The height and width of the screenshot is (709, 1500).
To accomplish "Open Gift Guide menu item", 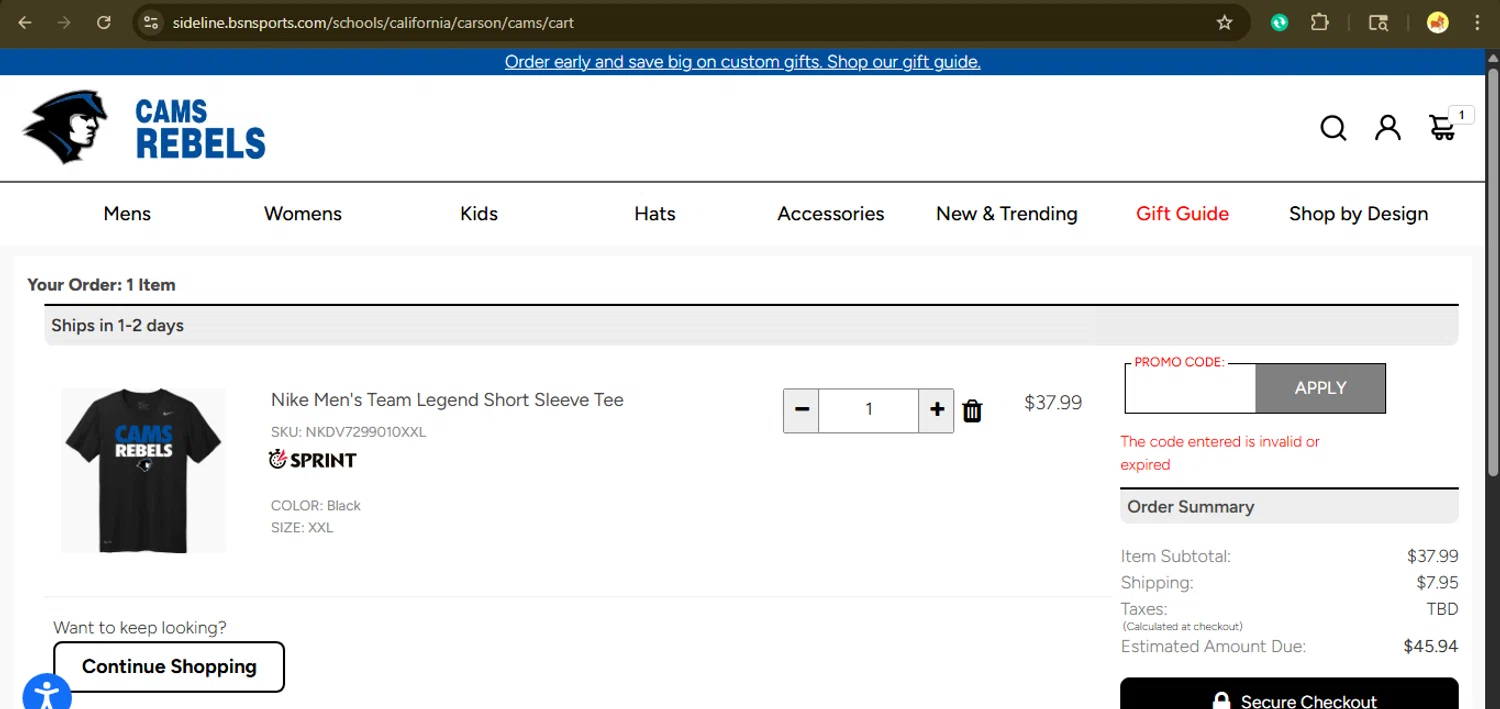I will click(1182, 213).
